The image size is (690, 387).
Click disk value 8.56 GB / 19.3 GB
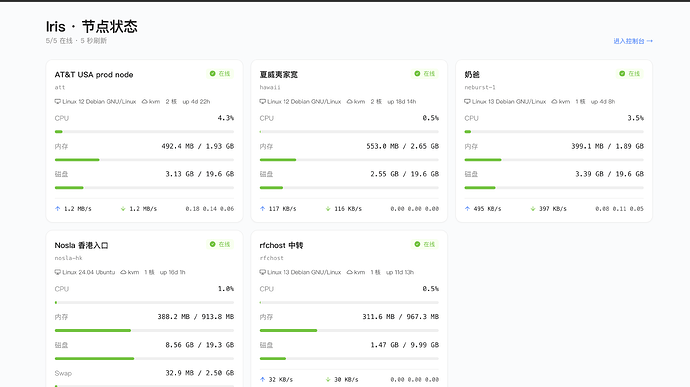(200, 345)
